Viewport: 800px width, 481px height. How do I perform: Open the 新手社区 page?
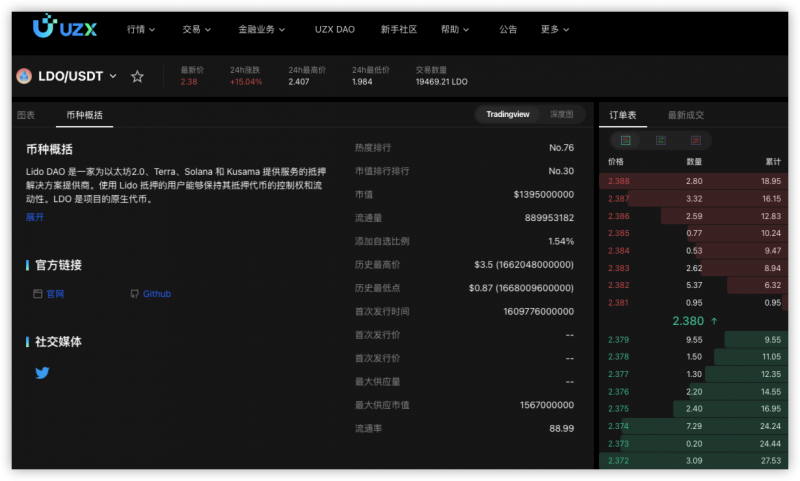[x=398, y=30]
